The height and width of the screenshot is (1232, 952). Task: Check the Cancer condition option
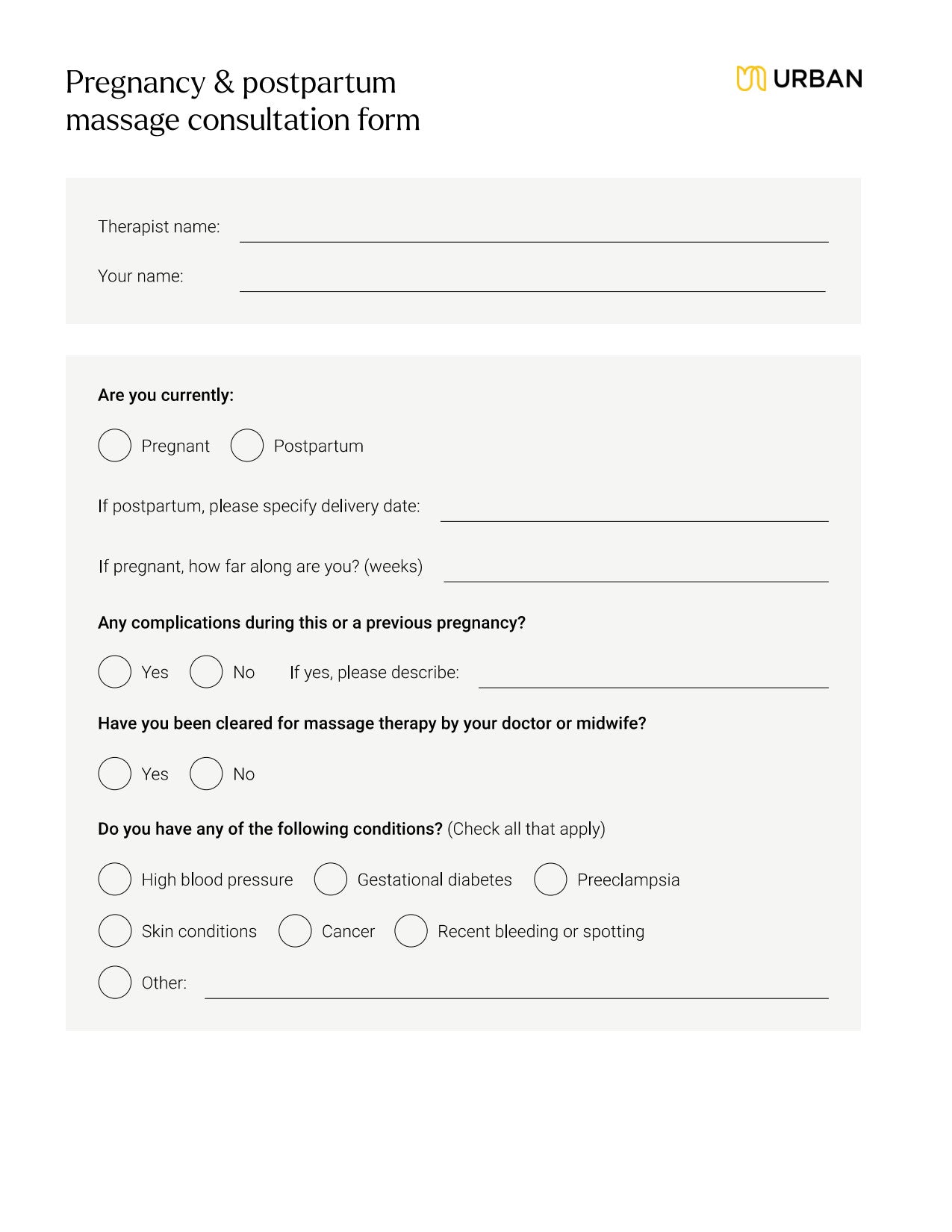tap(295, 931)
